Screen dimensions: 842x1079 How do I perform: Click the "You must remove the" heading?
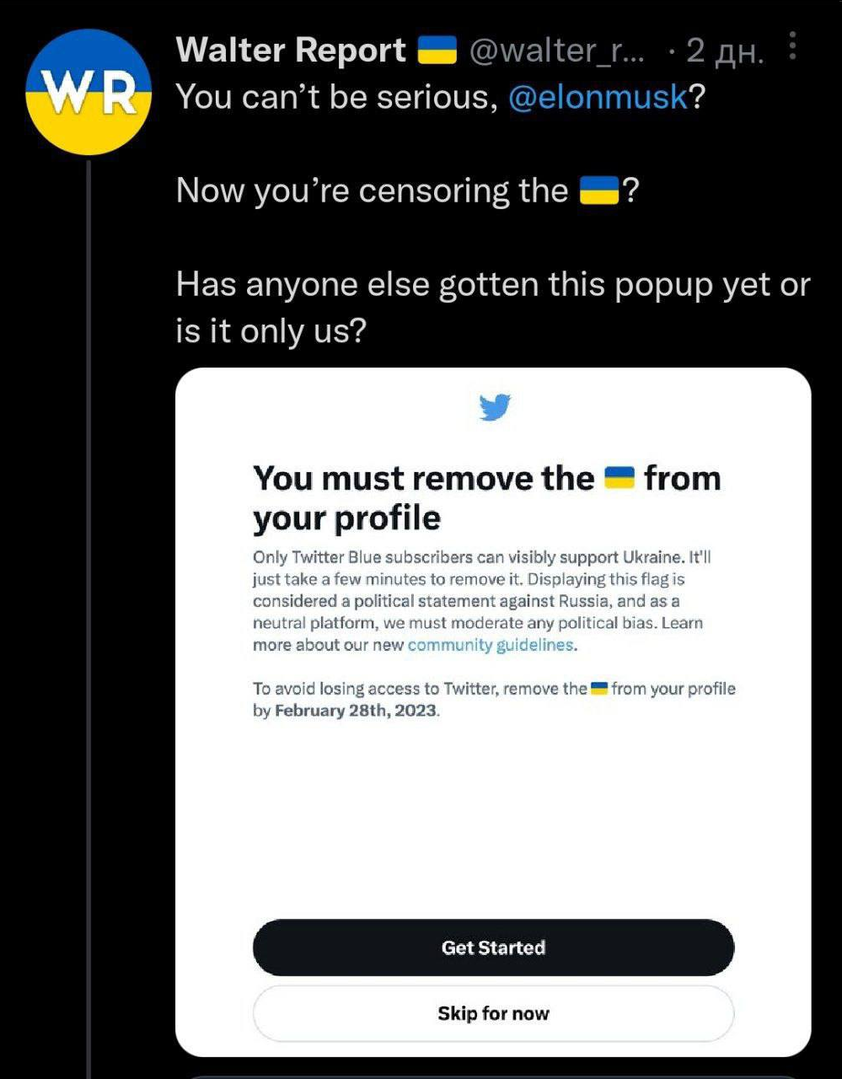pyautogui.click(x=423, y=479)
